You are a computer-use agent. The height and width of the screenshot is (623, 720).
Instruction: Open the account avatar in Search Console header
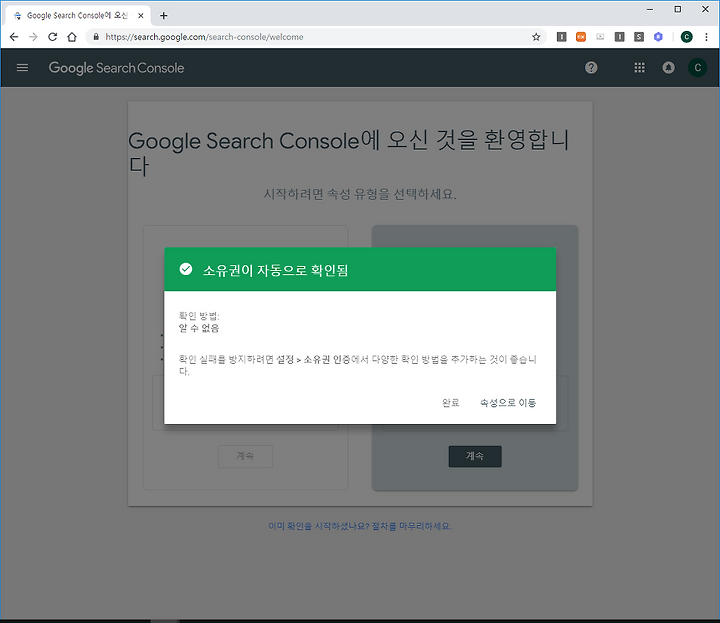pos(698,68)
